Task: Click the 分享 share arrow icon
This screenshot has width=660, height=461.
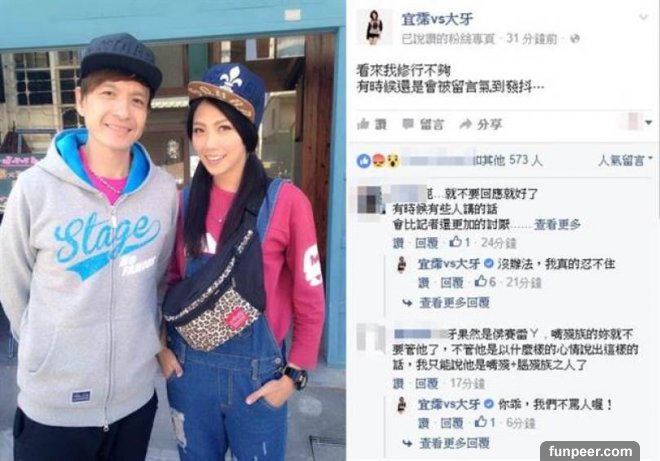Action: click(x=466, y=124)
